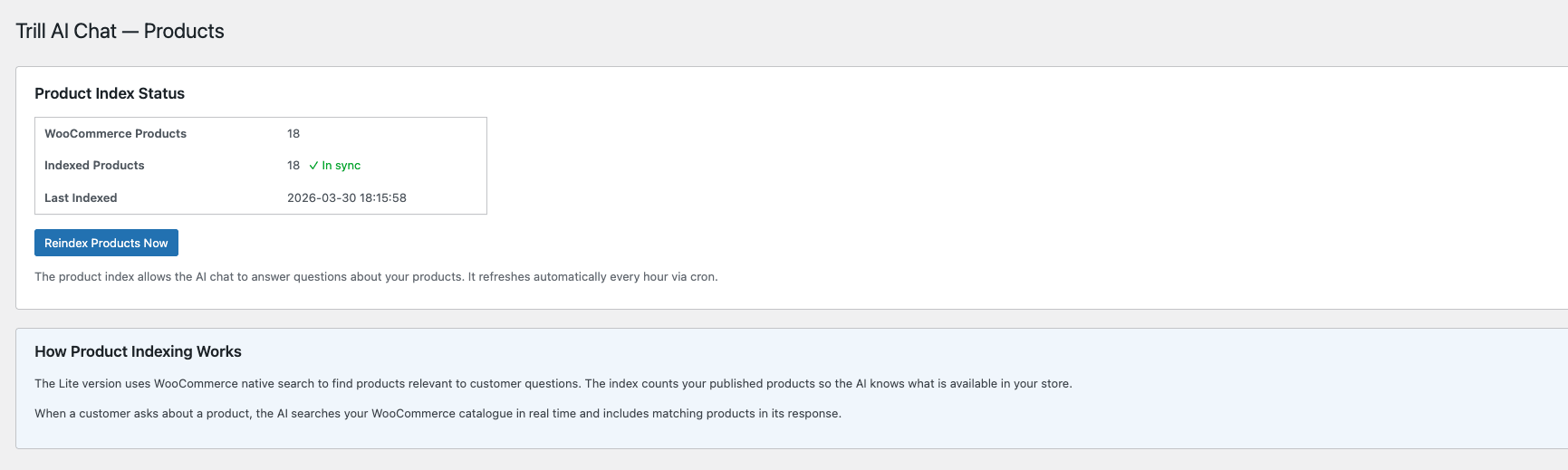Screen dimensions: 1568x470
Task: Select the 'Product Index Status' heading
Action: (110, 93)
